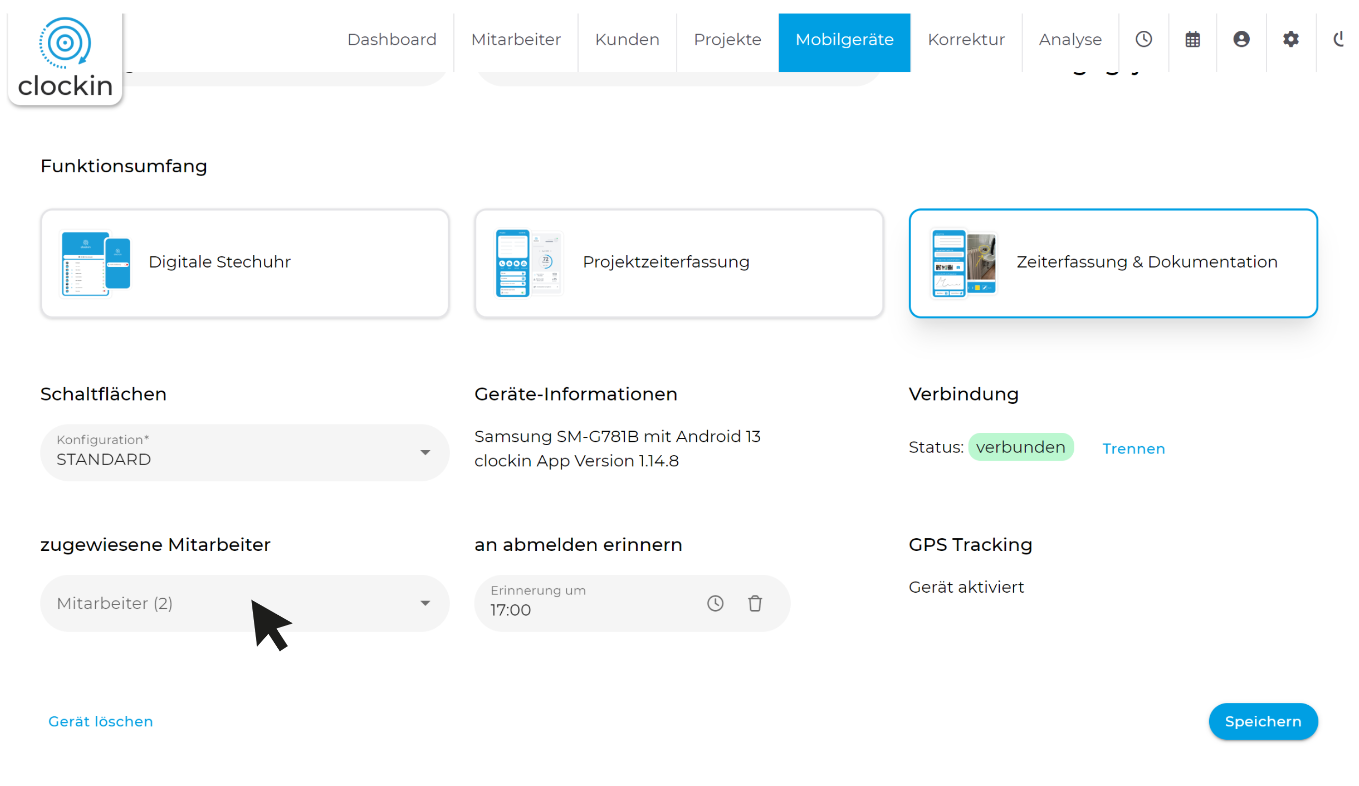This screenshot has height=786, width=1359.
Task: Click the an abmelden erinnern heading
Action: pos(579,545)
